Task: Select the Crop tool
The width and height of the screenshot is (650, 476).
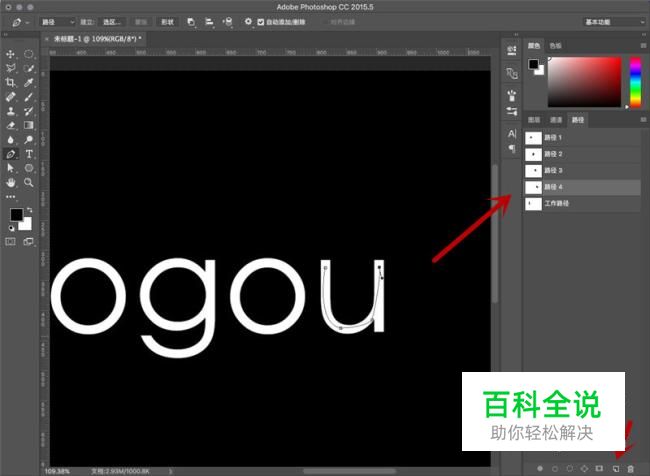Action: (x=10, y=83)
